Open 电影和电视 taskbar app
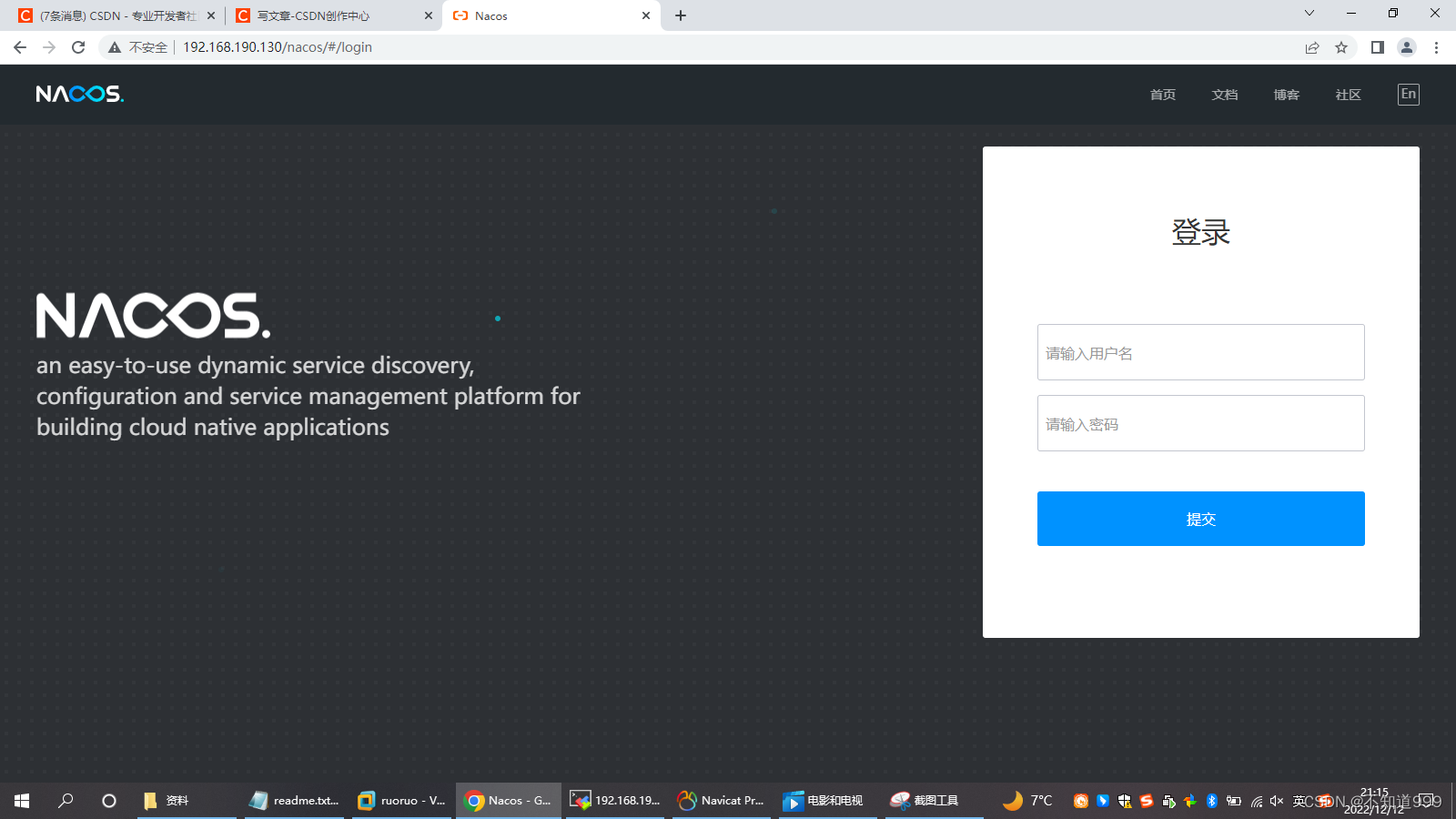1456x819 pixels. 828,801
